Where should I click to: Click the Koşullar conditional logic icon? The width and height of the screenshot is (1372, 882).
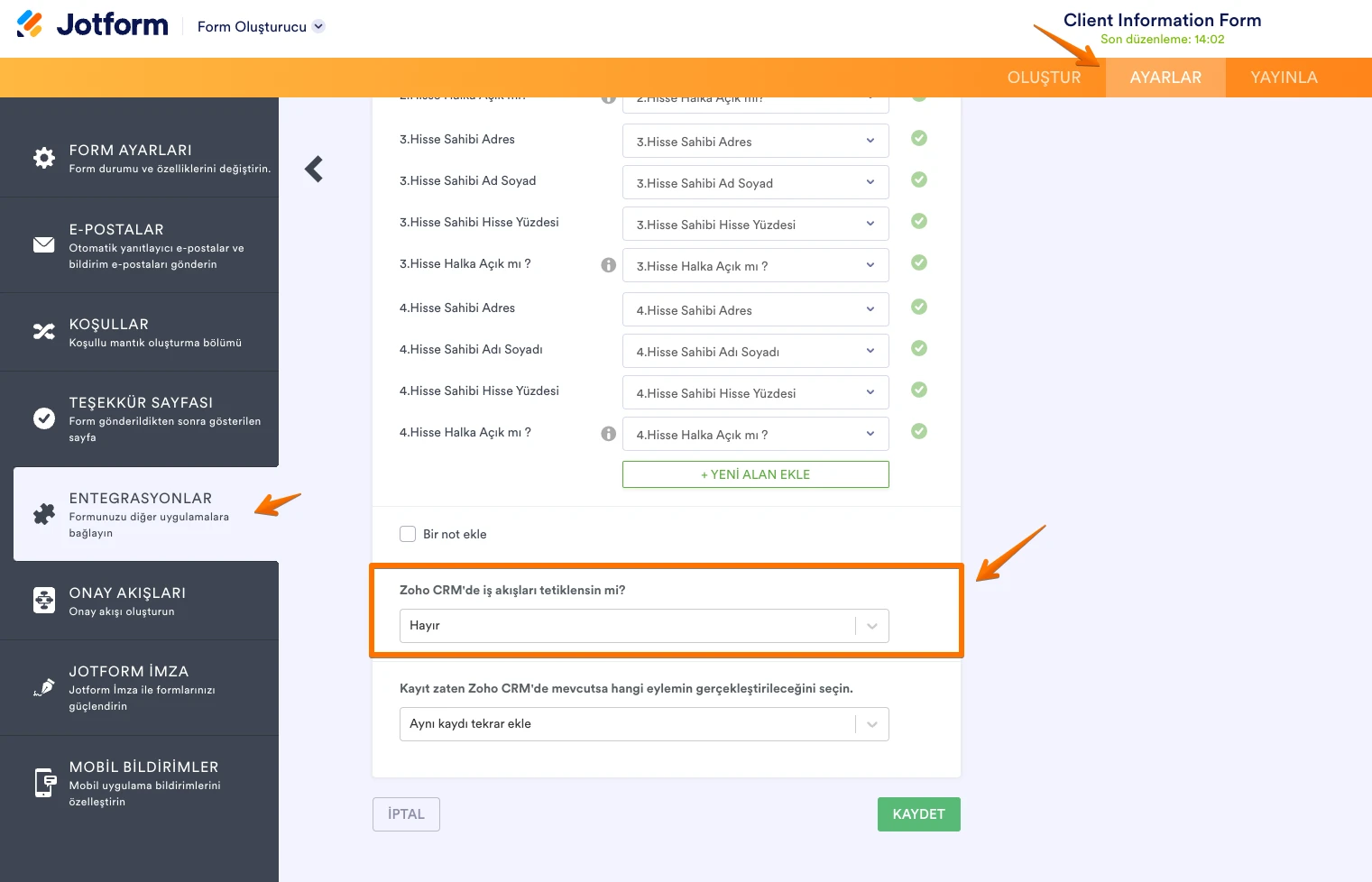pyautogui.click(x=44, y=331)
